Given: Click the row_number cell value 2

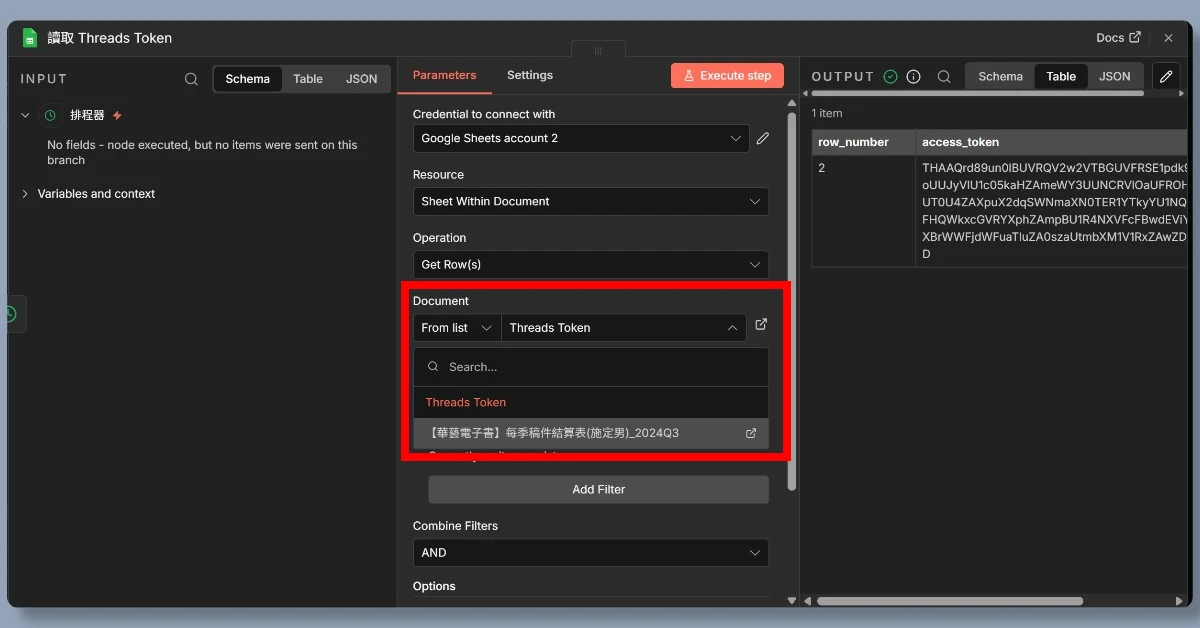Looking at the screenshot, I should [863, 211].
